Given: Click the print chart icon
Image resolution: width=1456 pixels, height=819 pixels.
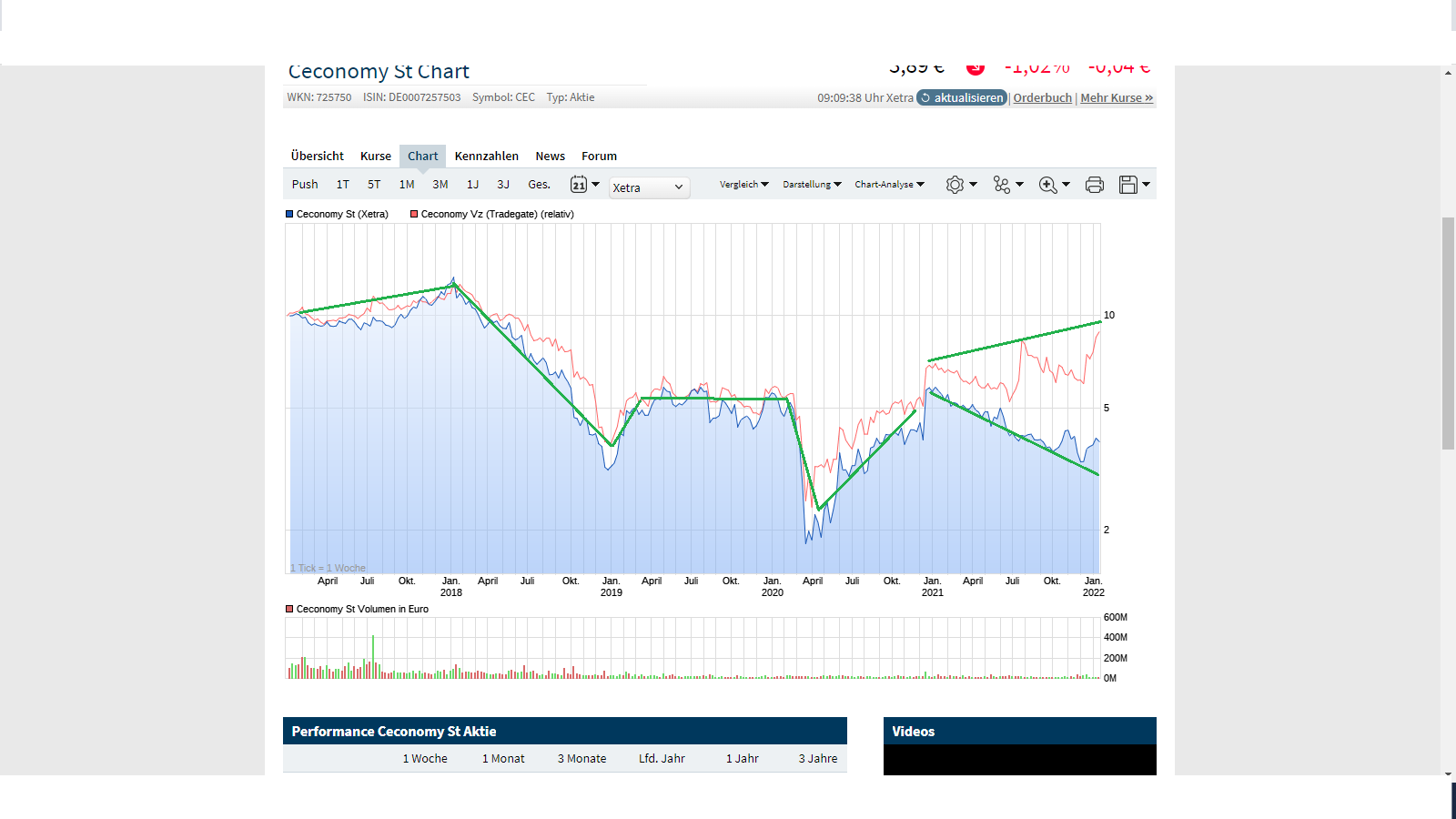Looking at the screenshot, I should click(x=1094, y=184).
